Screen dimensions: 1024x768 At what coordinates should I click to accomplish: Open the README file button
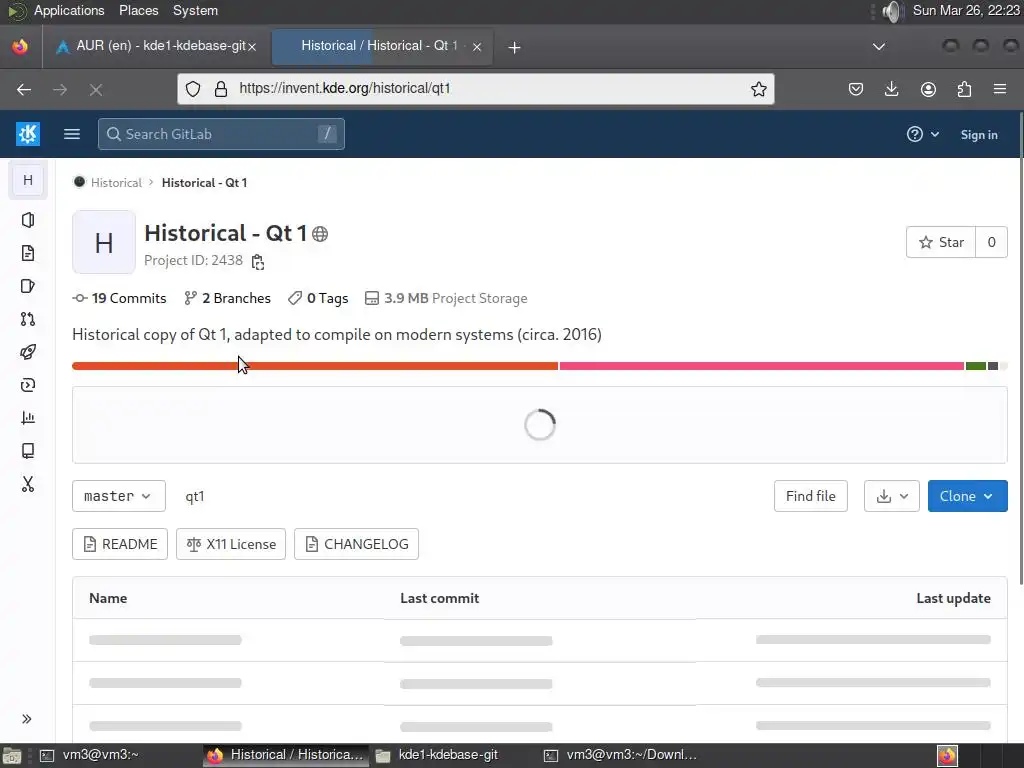120,544
